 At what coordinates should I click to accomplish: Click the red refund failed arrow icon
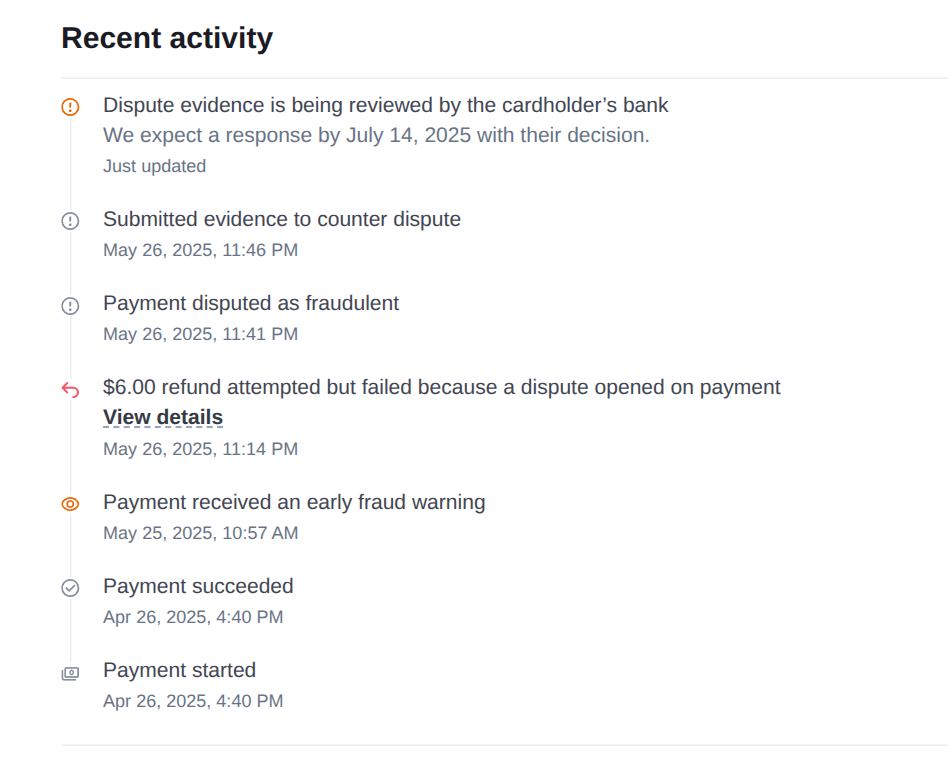tap(70, 389)
